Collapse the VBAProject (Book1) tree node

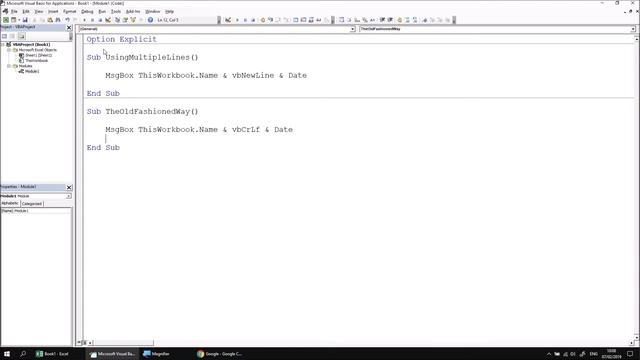pos(3,44)
